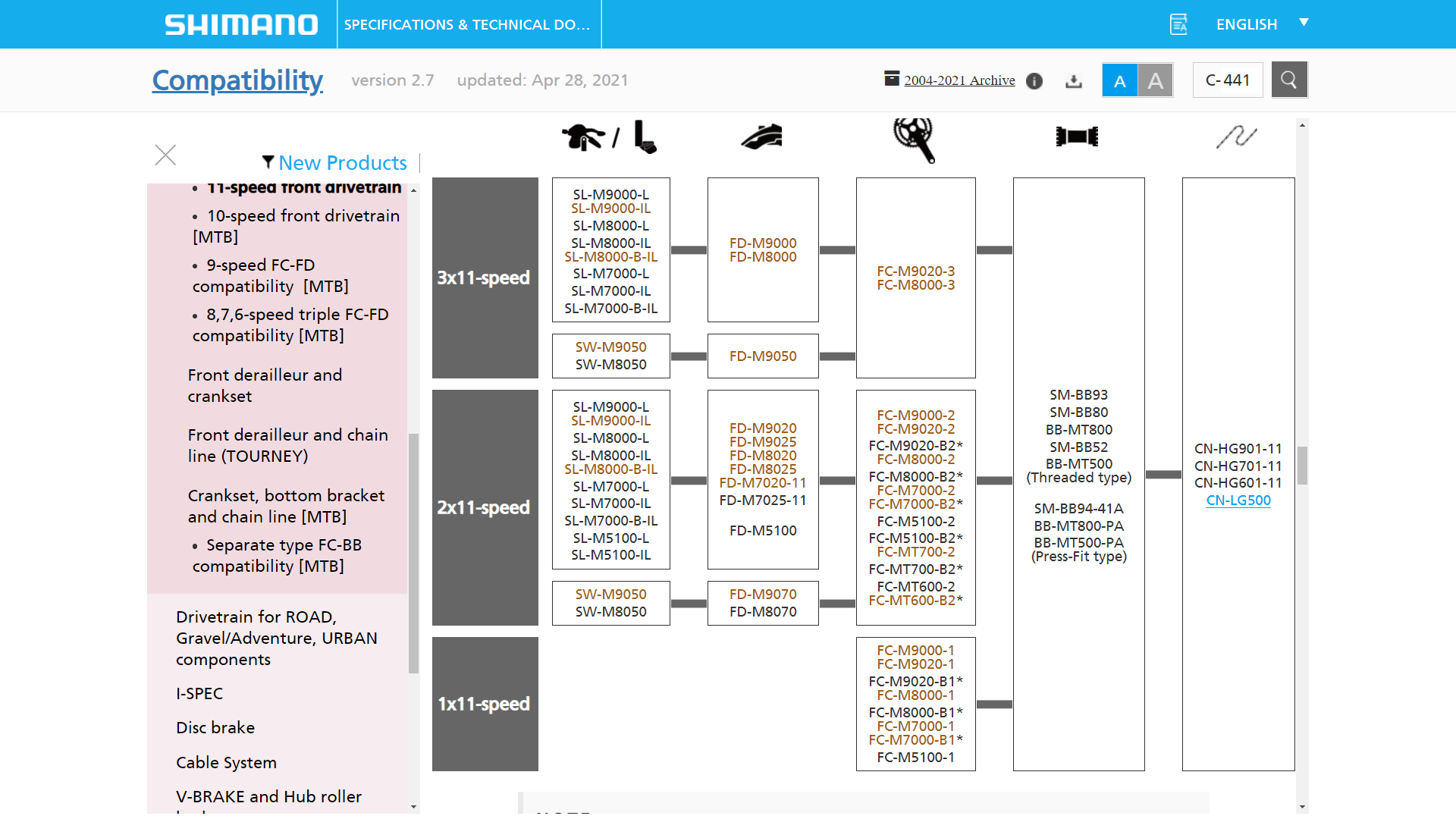The image size is (1456, 819).
Task: Click SL-M5100-IL shifter entry
Action: pyautogui.click(x=610, y=555)
